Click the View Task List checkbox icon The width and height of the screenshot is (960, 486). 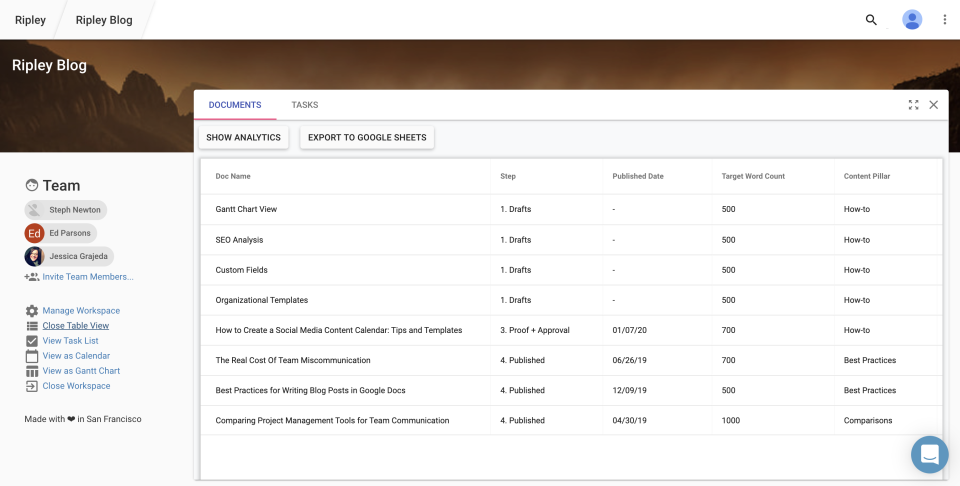point(32,341)
